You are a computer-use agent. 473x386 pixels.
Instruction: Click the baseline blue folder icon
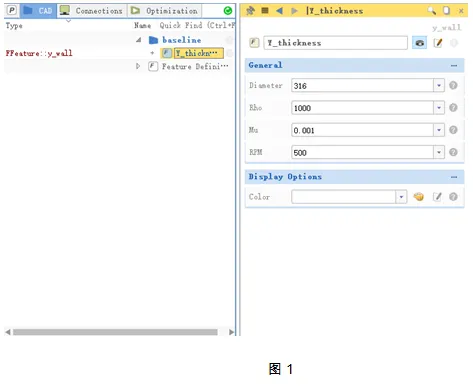click(153, 40)
